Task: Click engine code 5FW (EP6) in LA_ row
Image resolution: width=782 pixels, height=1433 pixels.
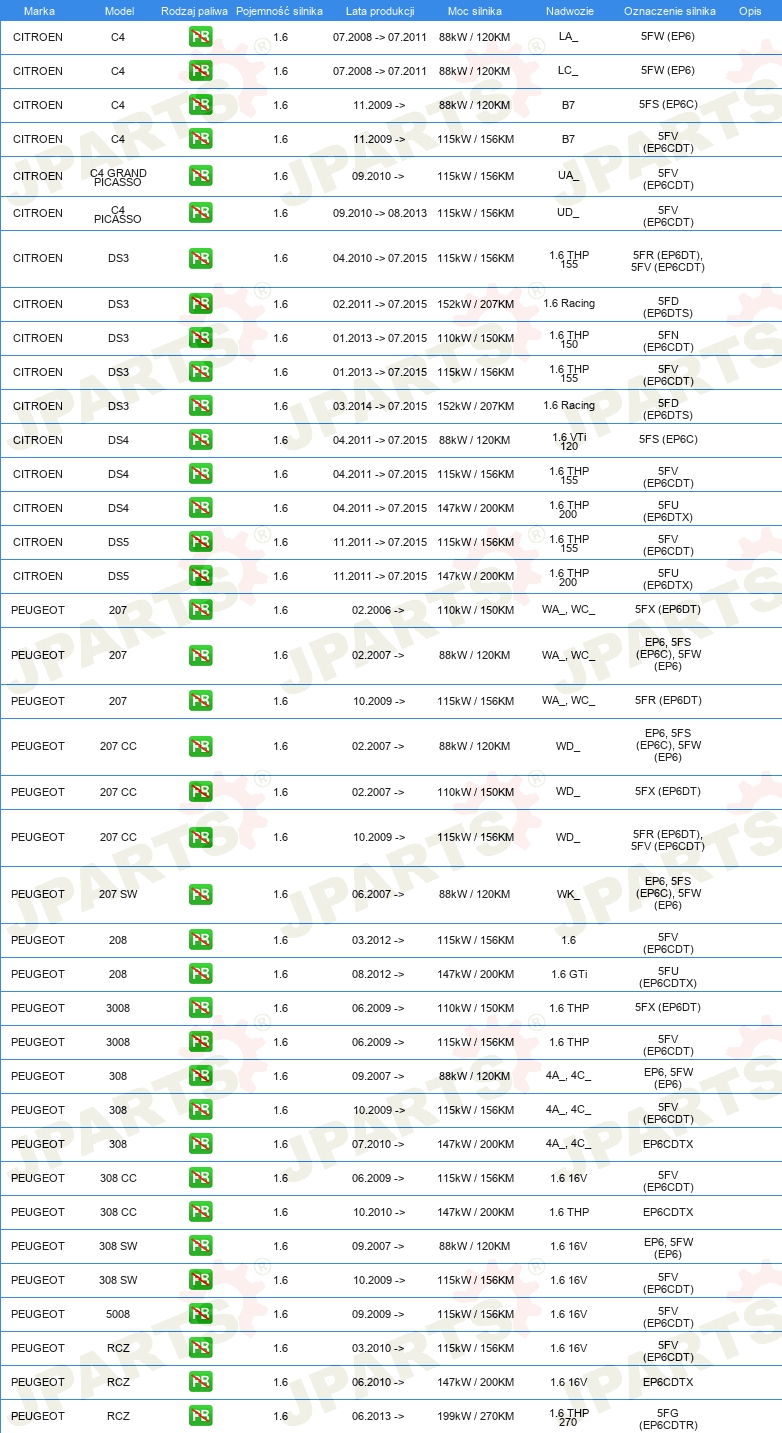Action: 668,37
